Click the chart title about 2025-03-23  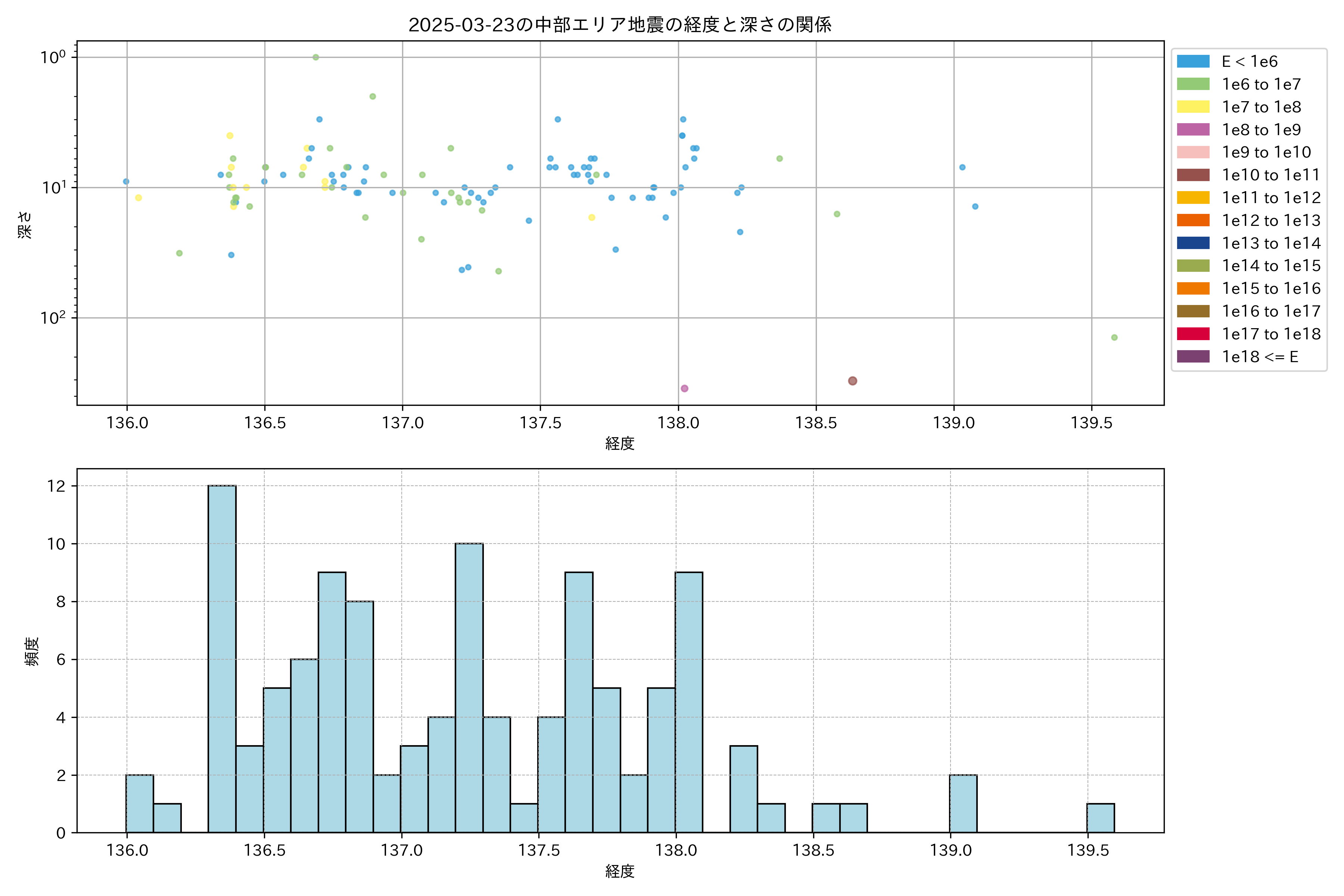click(619, 25)
